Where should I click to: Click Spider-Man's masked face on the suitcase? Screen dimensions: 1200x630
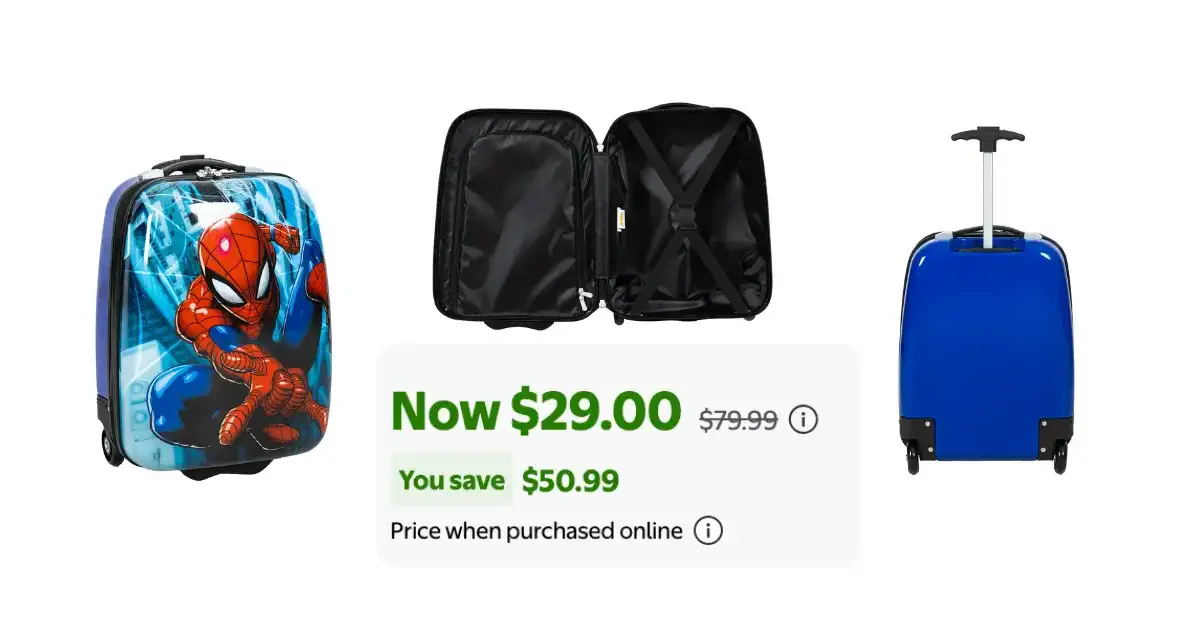240,266
